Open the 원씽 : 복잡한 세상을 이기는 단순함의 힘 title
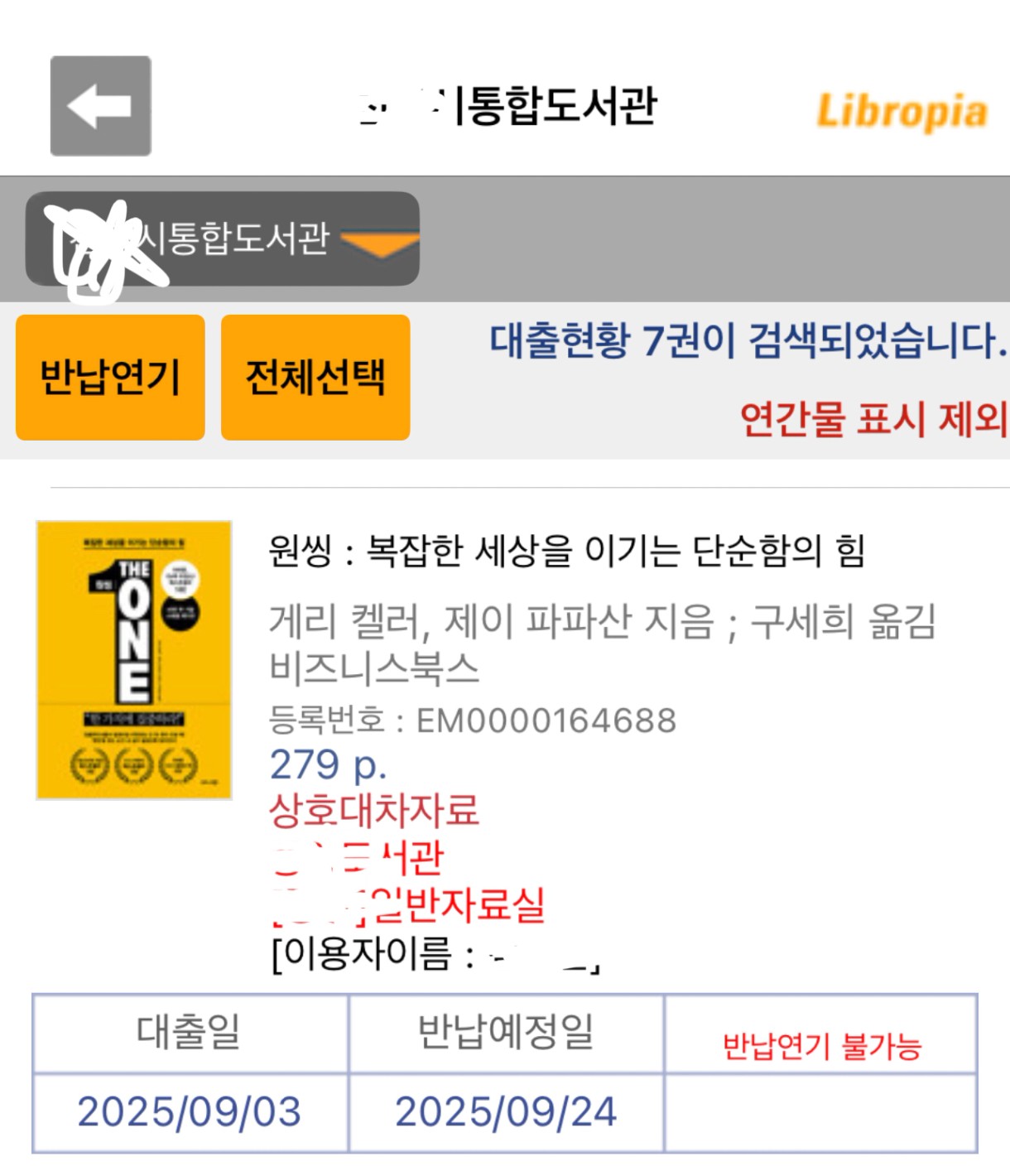This screenshot has height=1176, width=1010. click(566, 550)
